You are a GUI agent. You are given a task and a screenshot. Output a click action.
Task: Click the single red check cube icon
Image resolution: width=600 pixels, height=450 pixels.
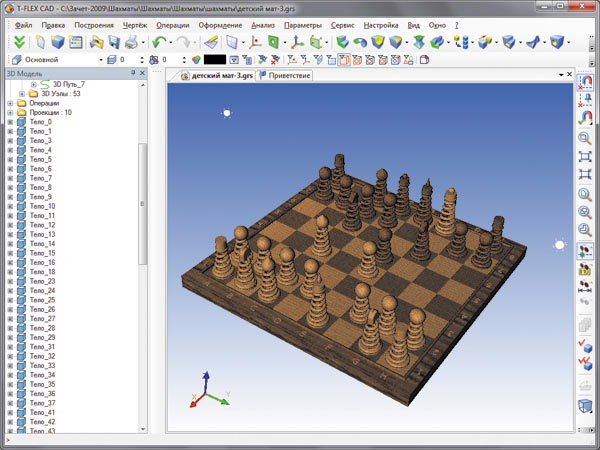[585, 346]
